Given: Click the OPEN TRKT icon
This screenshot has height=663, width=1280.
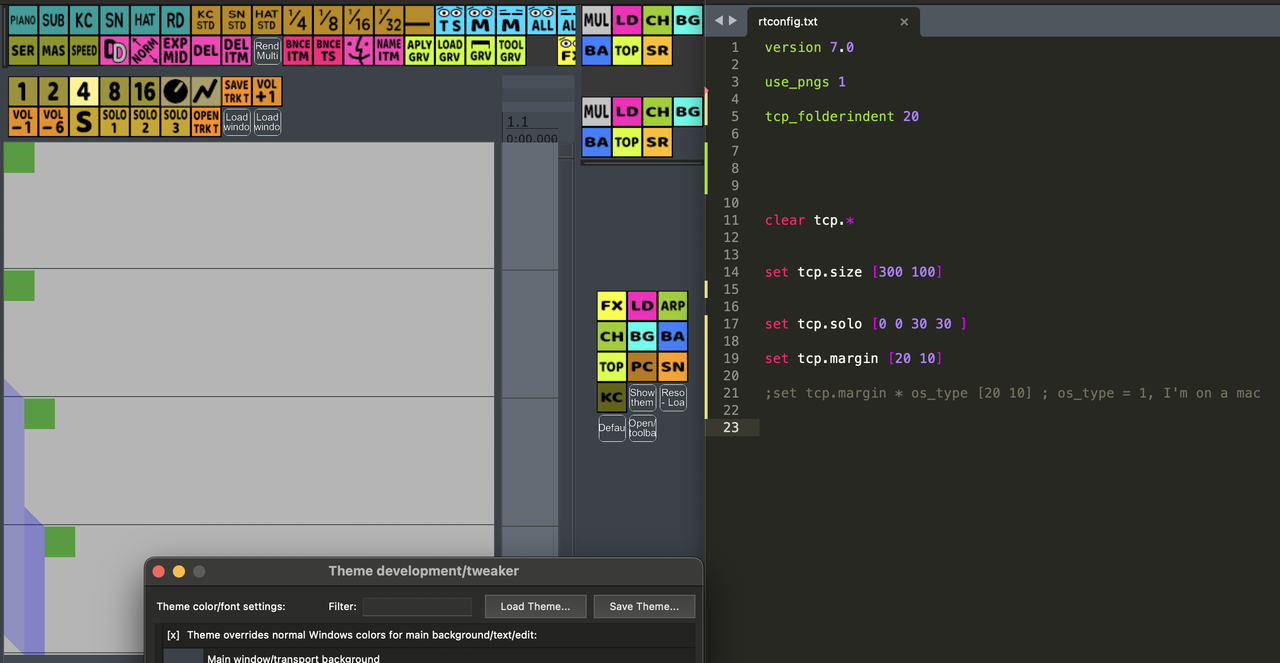Looking at the screenshot, I should tap(206, 122).
